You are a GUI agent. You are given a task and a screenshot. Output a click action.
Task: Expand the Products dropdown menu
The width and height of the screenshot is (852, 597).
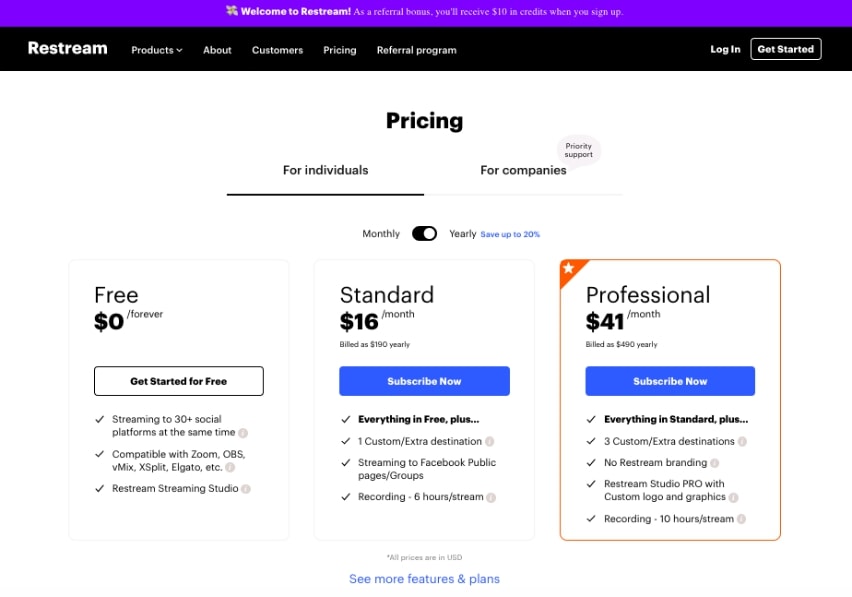click(156, 50)
